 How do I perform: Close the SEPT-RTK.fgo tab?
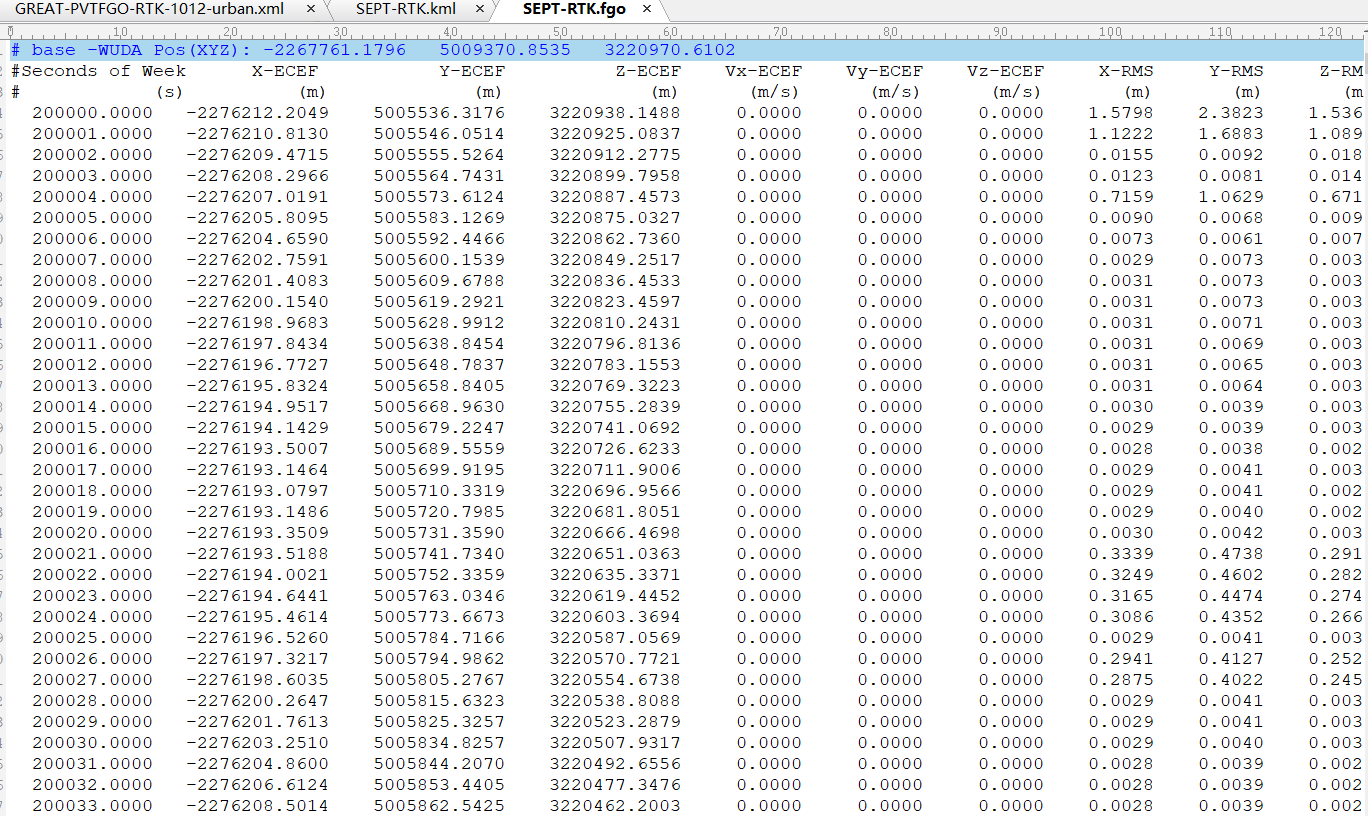(x=648, y=9)
